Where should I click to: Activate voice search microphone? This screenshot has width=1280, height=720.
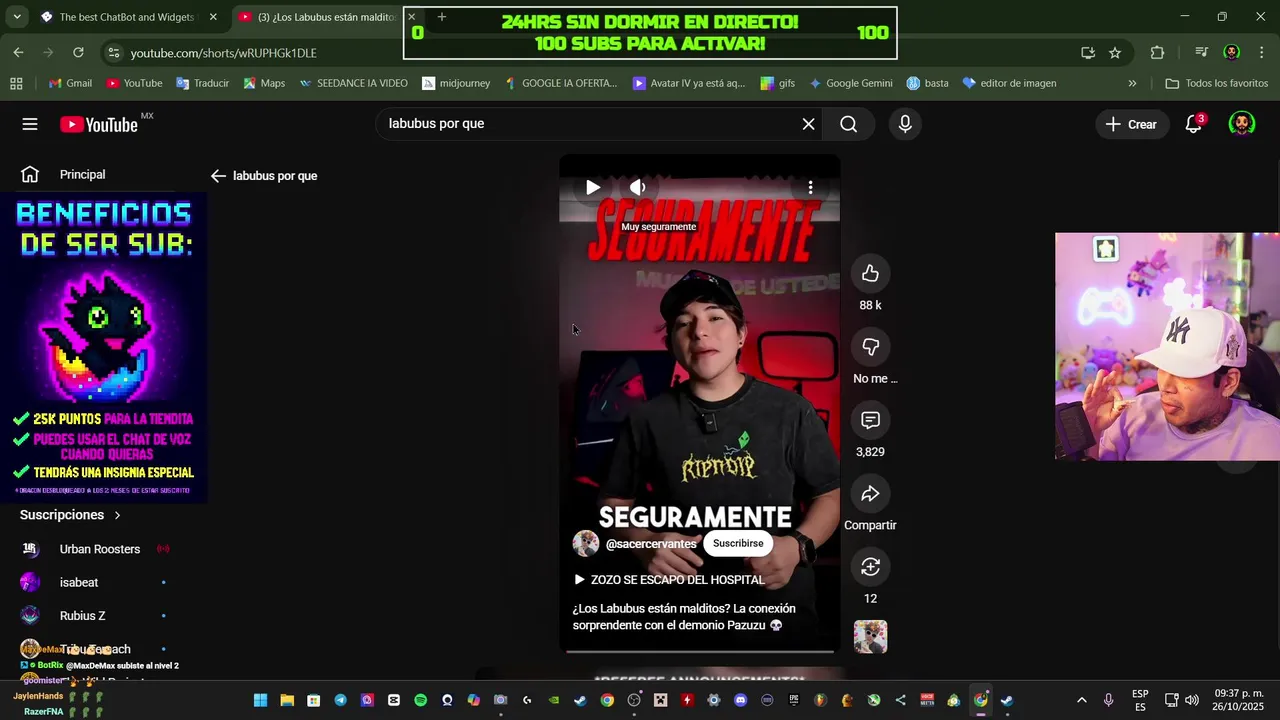905,124
